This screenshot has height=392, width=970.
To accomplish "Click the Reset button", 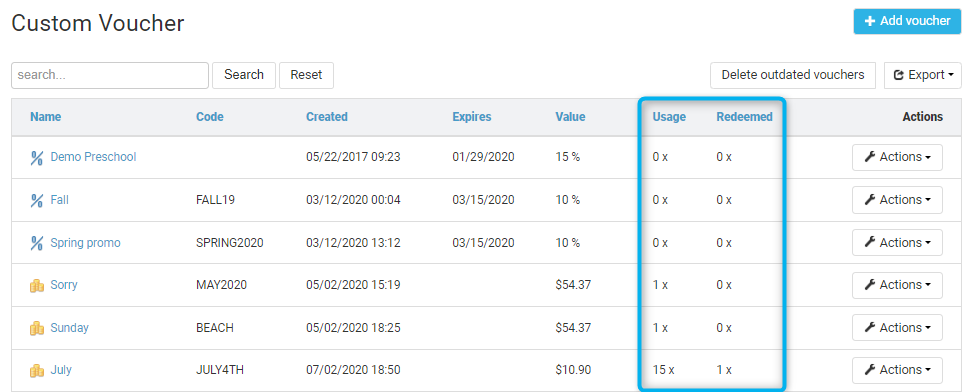I will point(306,75).
